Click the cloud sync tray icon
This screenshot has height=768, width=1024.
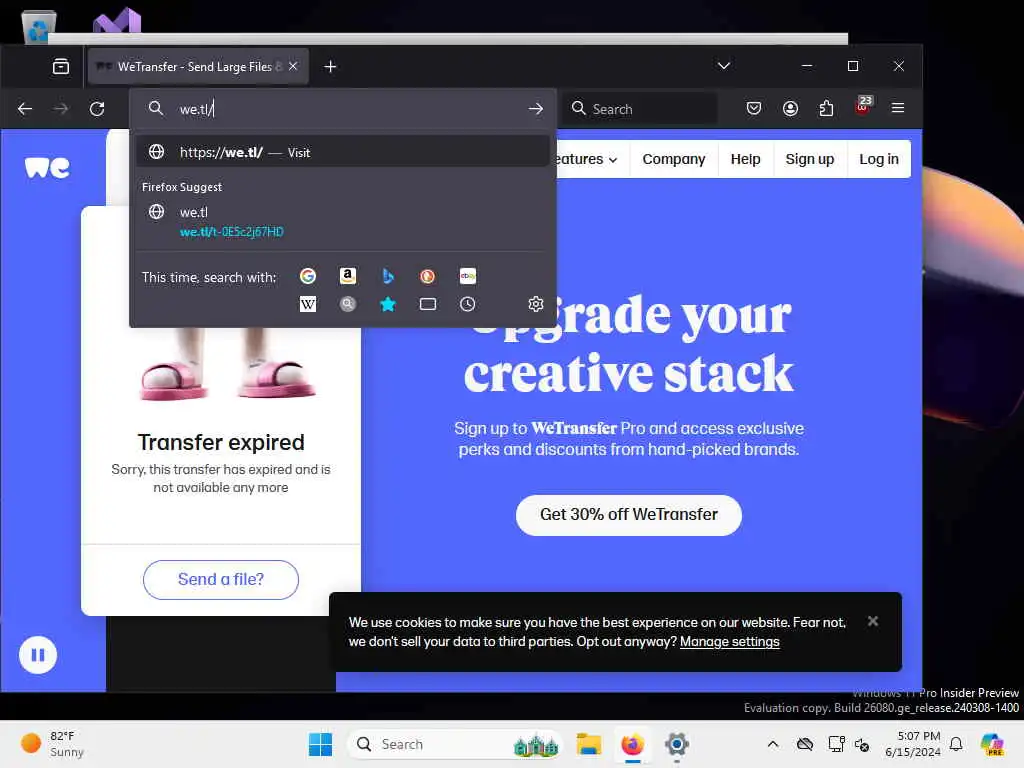(x=805, y=744)
